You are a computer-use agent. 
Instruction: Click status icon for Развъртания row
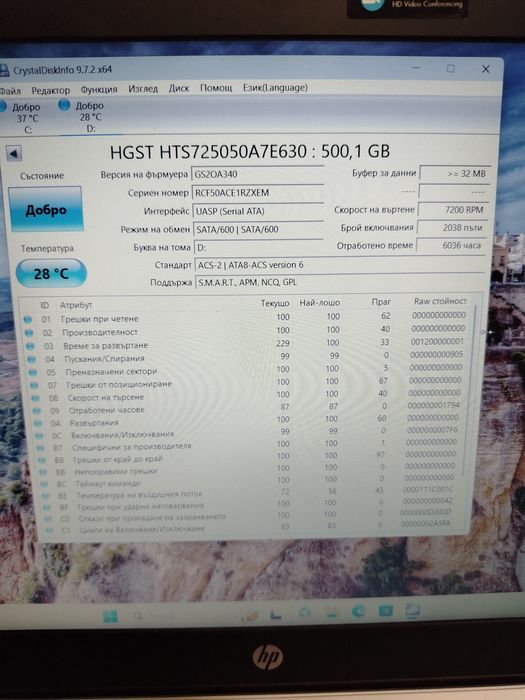38,423
